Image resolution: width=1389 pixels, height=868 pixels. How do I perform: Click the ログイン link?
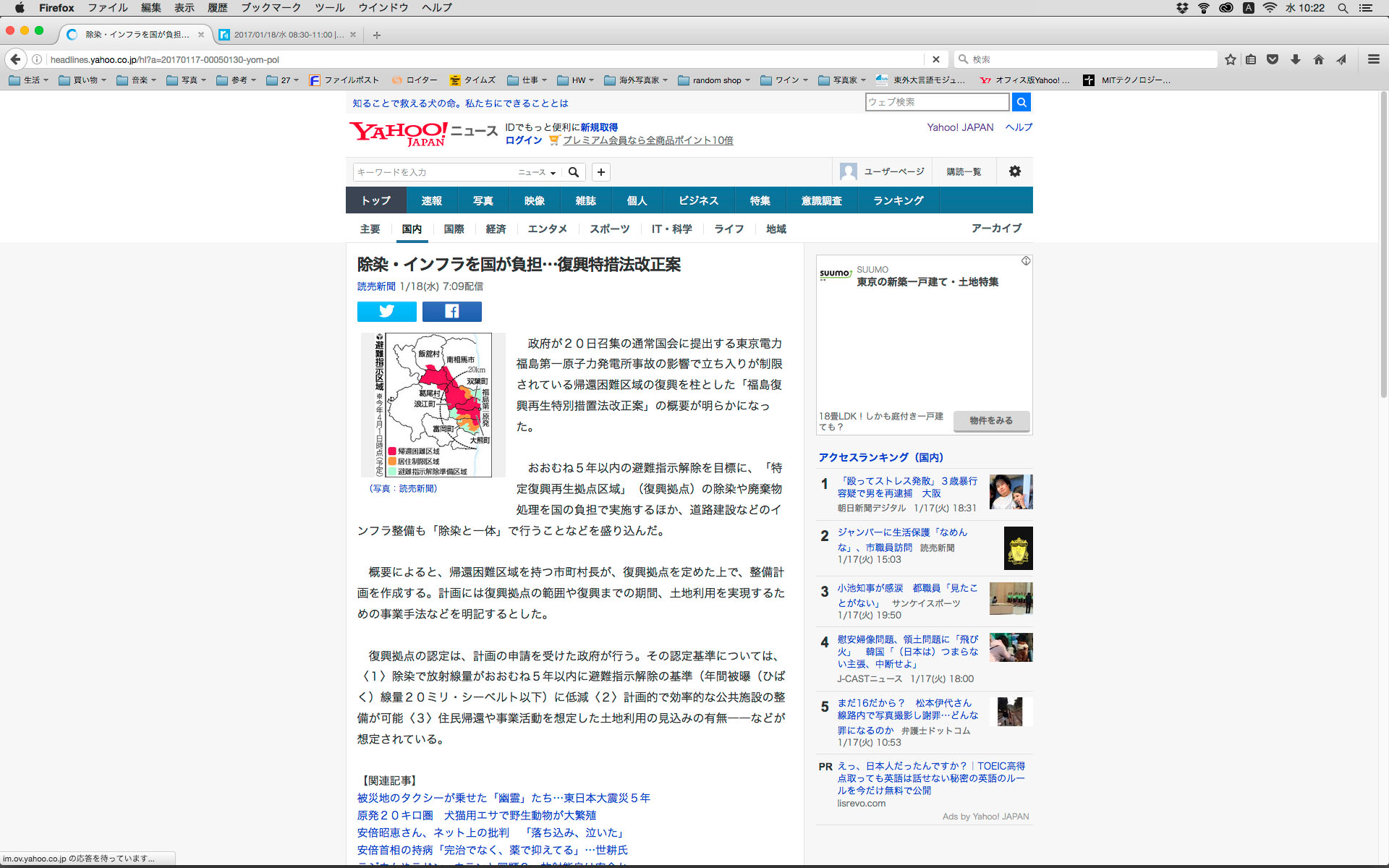(x=523, y=140)
